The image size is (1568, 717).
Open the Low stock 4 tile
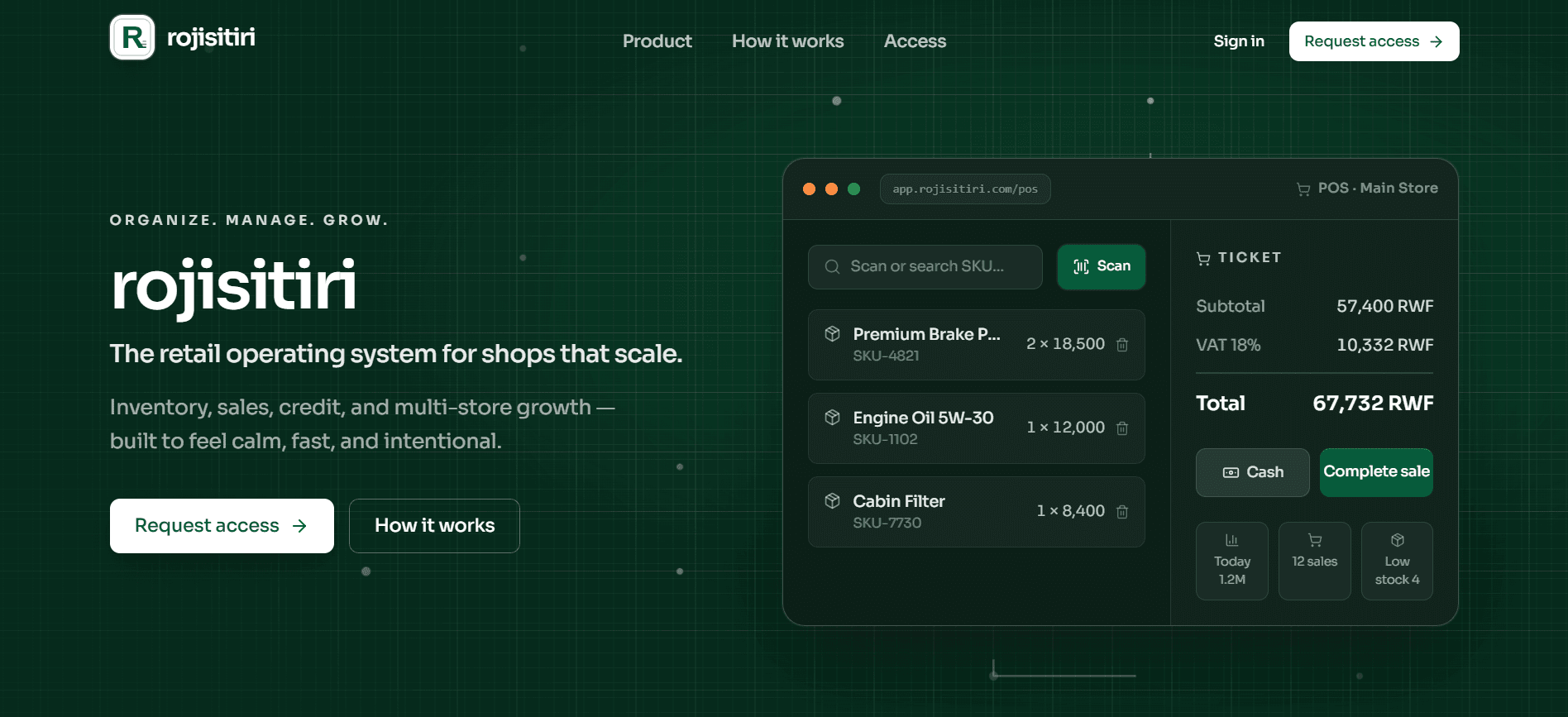(1398, 561)
